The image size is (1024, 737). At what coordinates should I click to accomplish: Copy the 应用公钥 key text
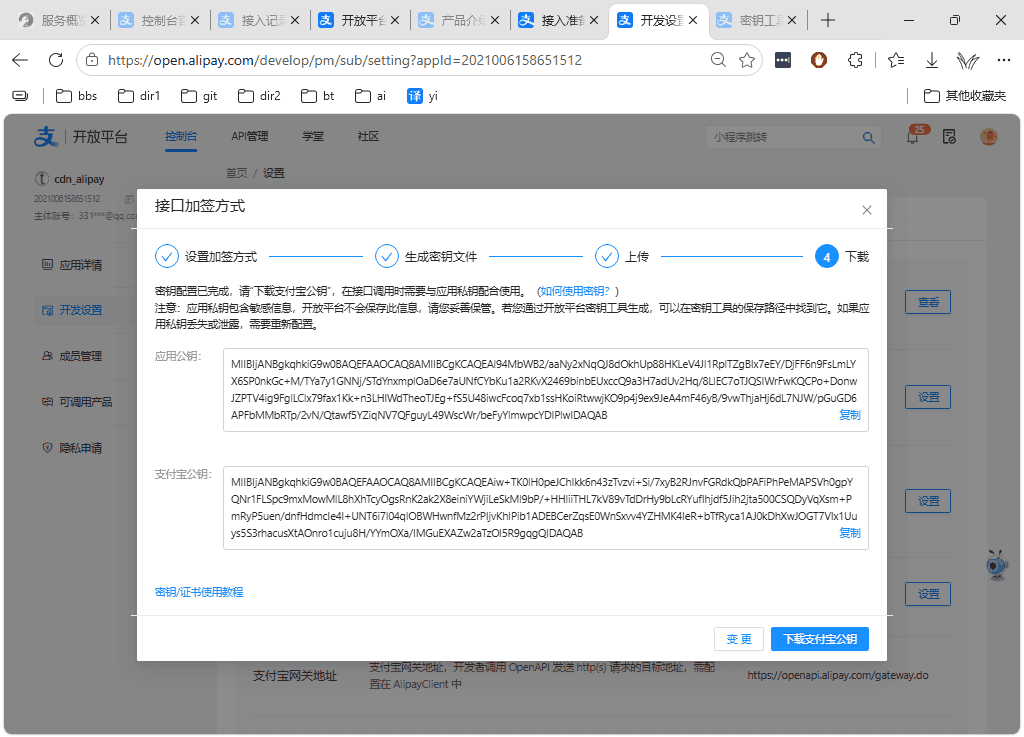849,415
